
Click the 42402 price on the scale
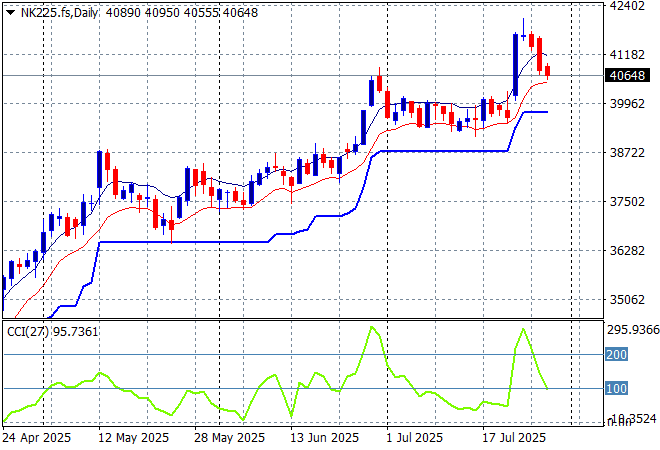(630, 6)
